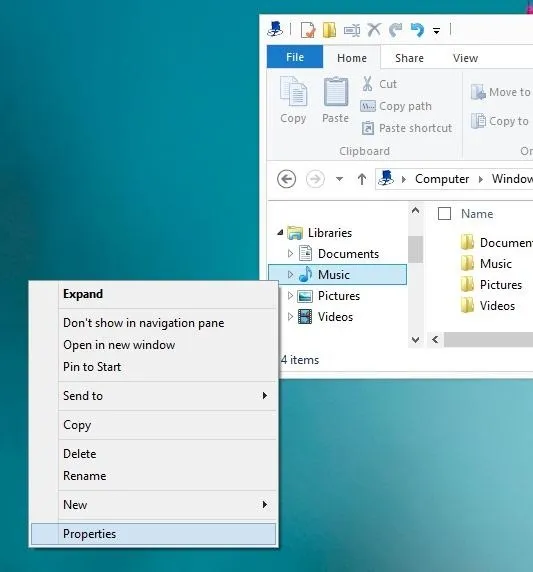Open the File ribbon tab
533x572 pixels.
pyautogui.click(x=295, y=57)
